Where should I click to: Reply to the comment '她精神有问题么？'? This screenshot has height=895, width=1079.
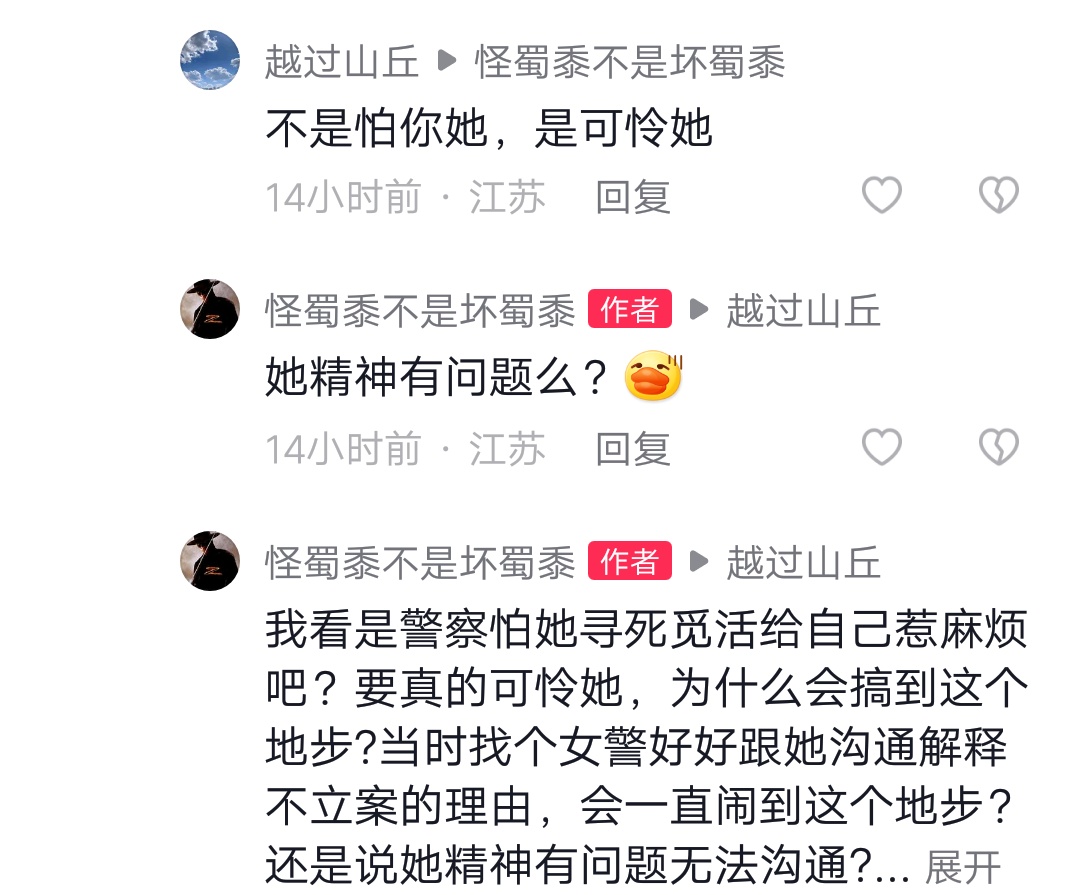(x=632, y=449)
